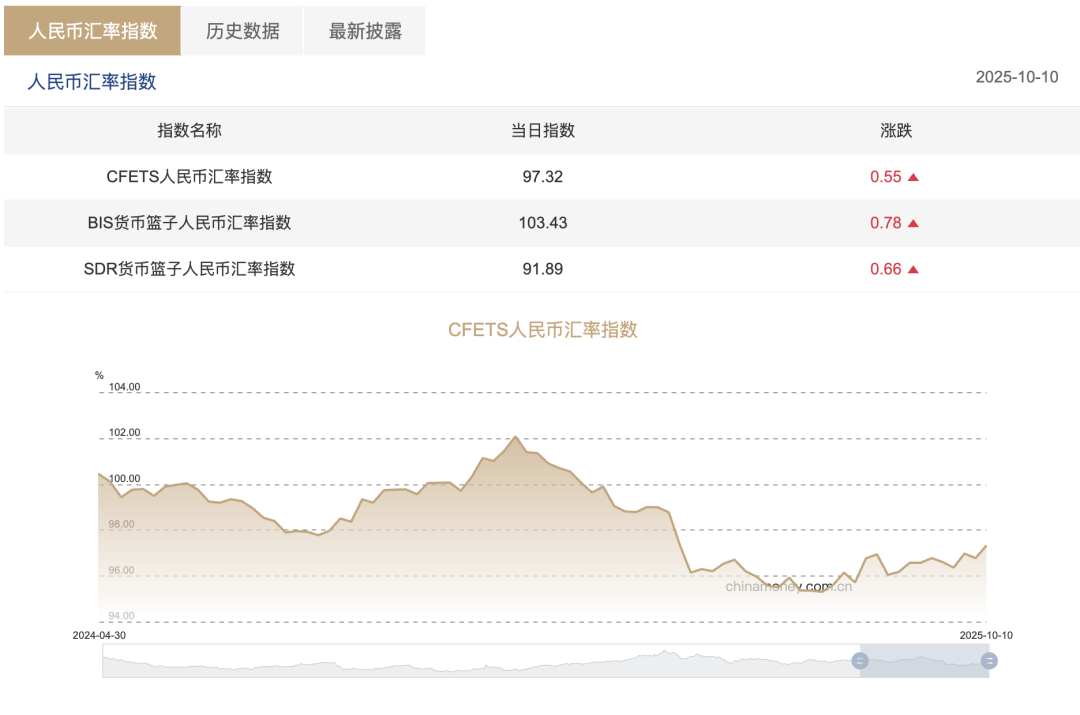Click the left handle of the chart range slider
The image size is (1080, 715).
pos(860,661)
